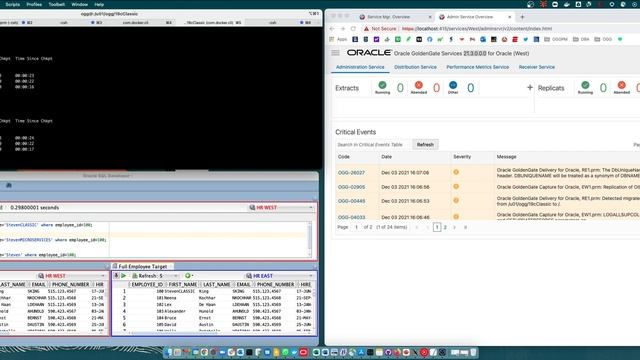This screenshot has height=360, width=640.
Task: Switch to Performance Metrics Service tab
Action: pos(478,67)
